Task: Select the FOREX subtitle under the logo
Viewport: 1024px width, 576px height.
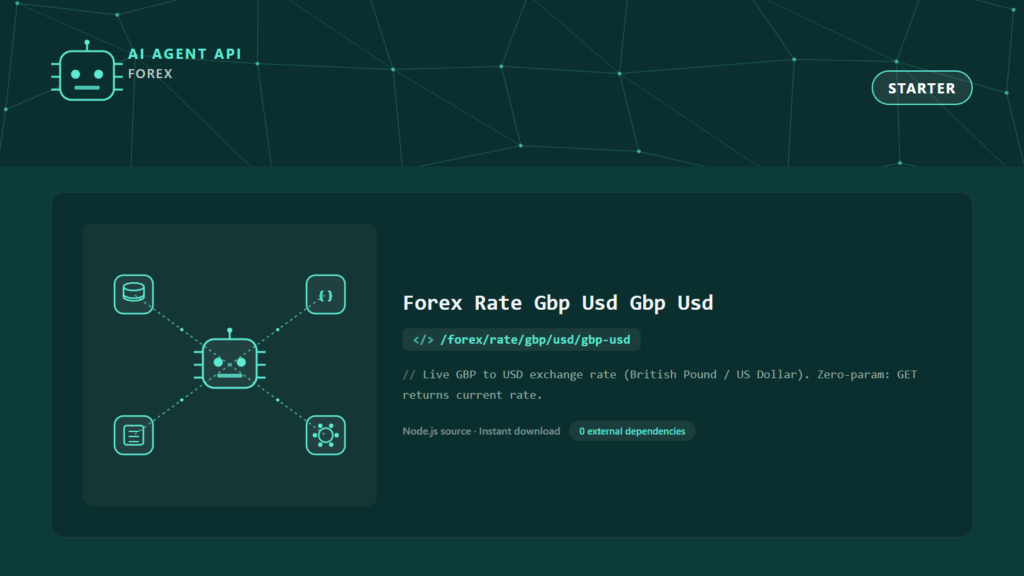Action: point(150,74)
